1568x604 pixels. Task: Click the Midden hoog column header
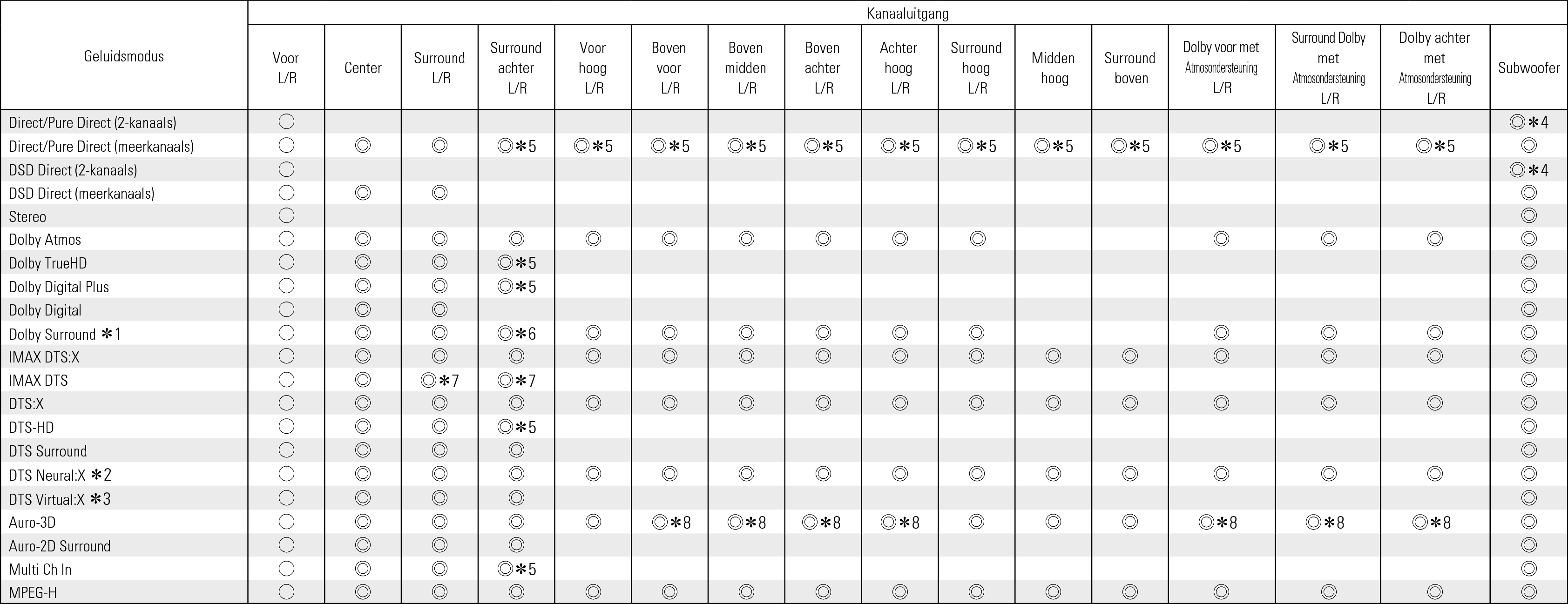click(x=1053, y=68)
